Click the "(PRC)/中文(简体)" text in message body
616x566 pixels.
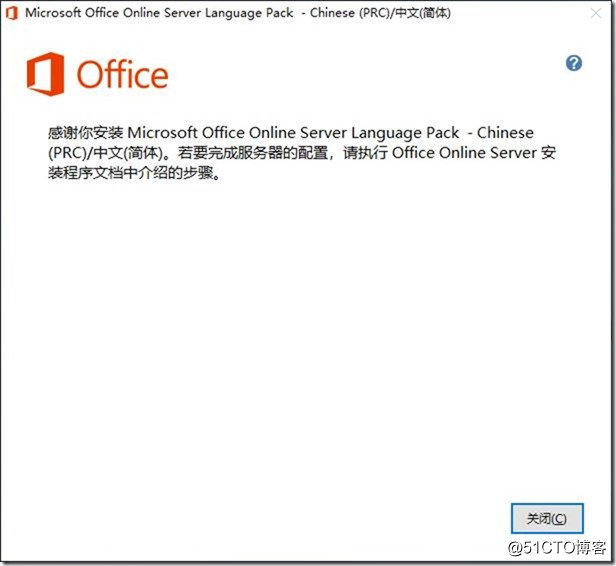coord(106,153)
